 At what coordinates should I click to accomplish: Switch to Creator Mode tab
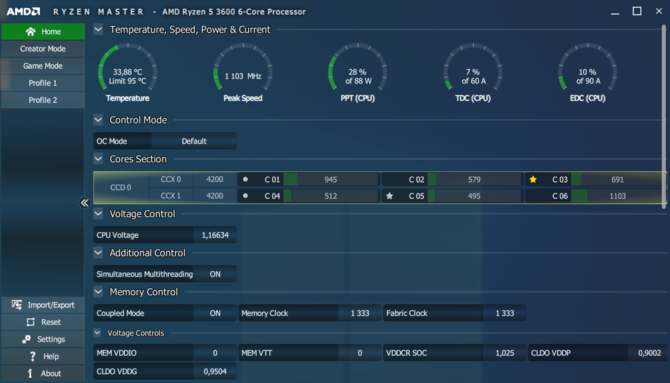coord(43,49)
